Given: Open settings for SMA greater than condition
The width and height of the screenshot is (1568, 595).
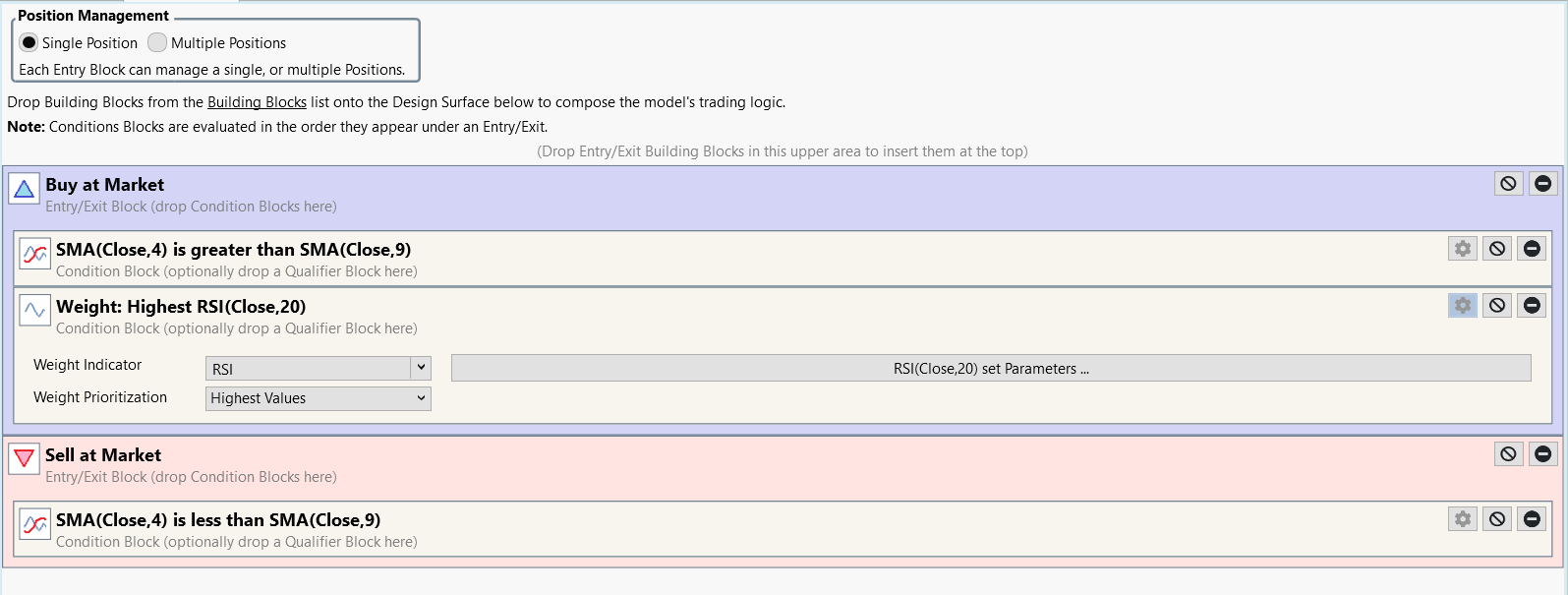Looking at the screenshot, I should [x=1463, y=249].
